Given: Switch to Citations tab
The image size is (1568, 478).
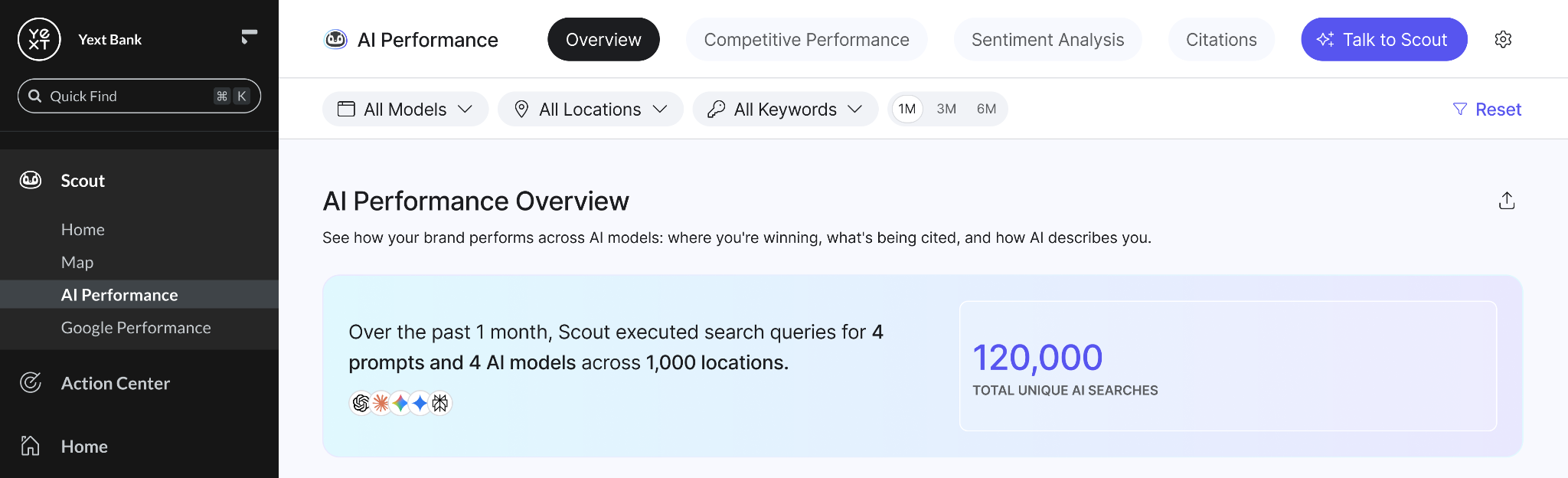Looking at the screenshot, I should pos(1221,39).
